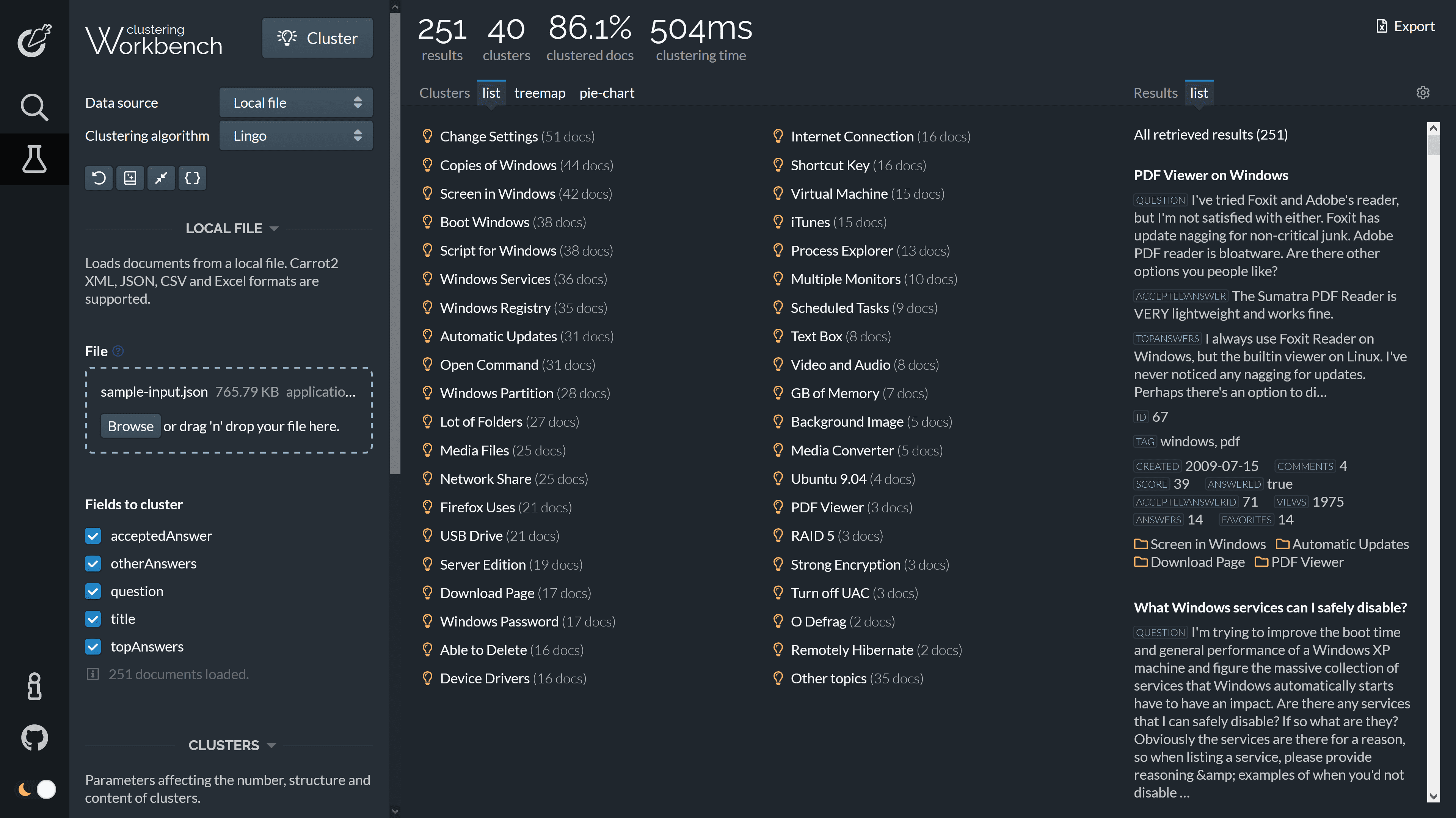Uncheck the acceptedAnswer field checkbox
Viewport: 1456px width, 818px height.
point(93,536)
